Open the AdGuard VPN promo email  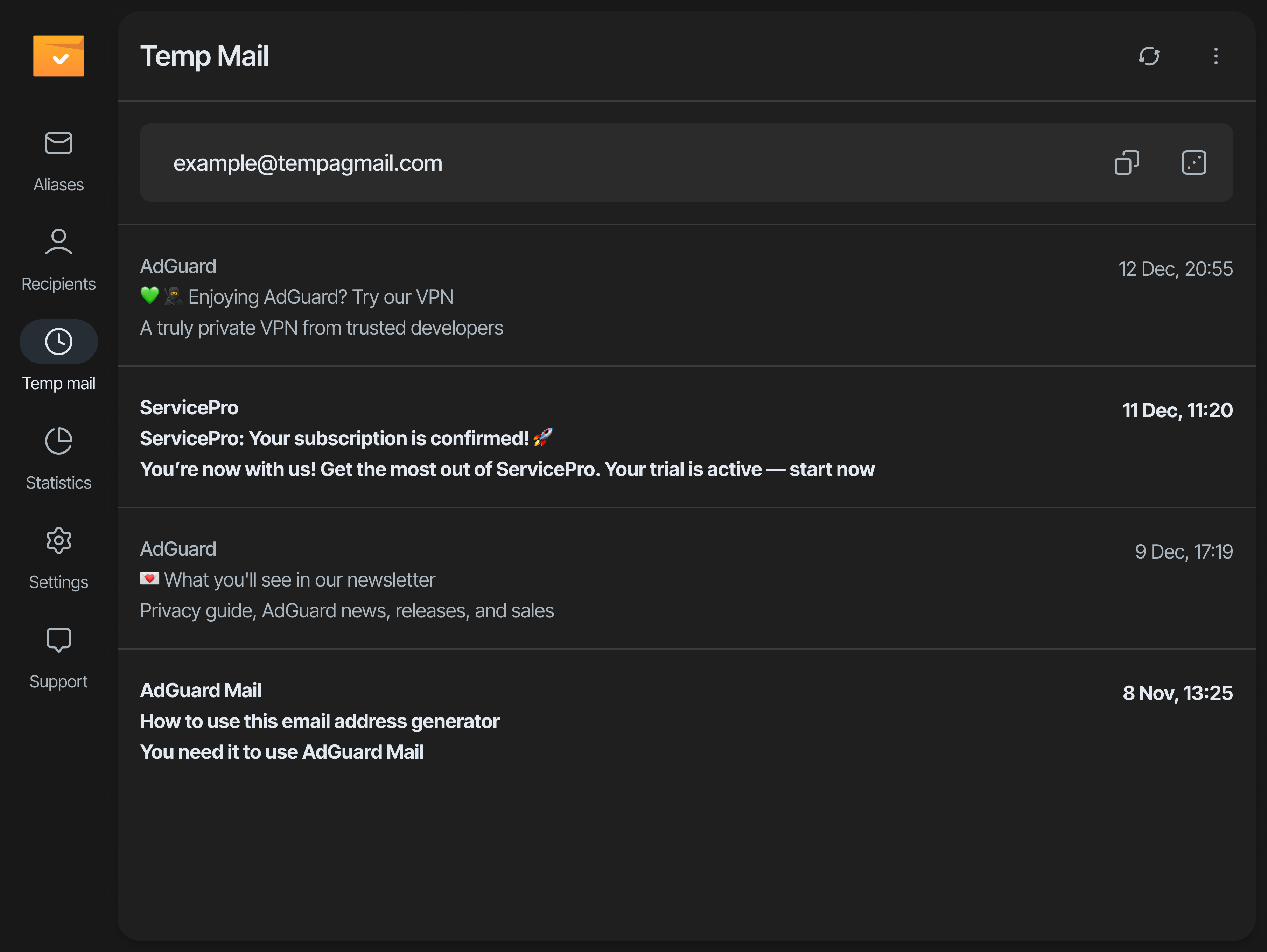pyautogui.click(x=320, y=297)
